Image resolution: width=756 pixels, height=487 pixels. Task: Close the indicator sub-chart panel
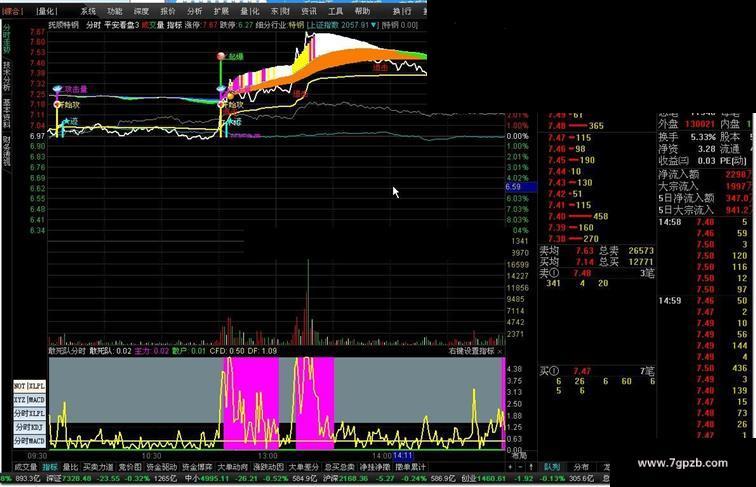pos(500,352)
